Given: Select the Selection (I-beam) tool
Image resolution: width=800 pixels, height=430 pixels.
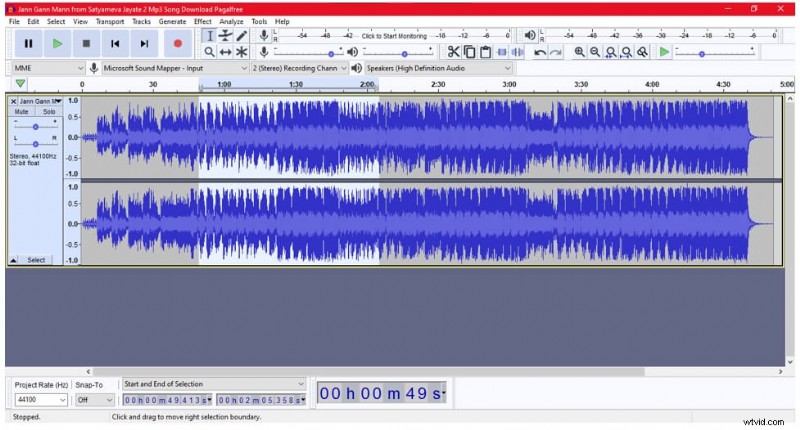Looking at the screenshot, I should click(209, 36).
